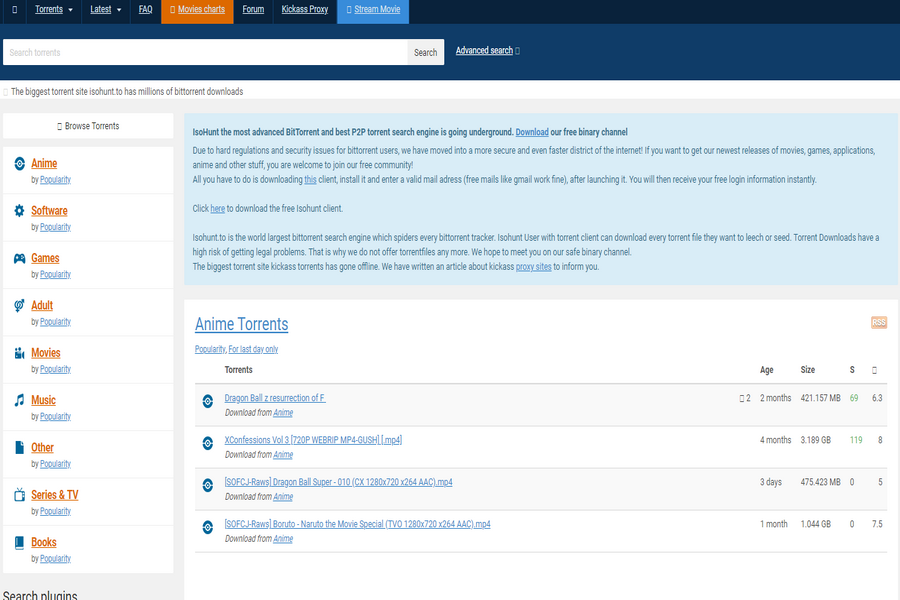
Task: Subscribe via the orange RSS icon
Action: [879, 323]
